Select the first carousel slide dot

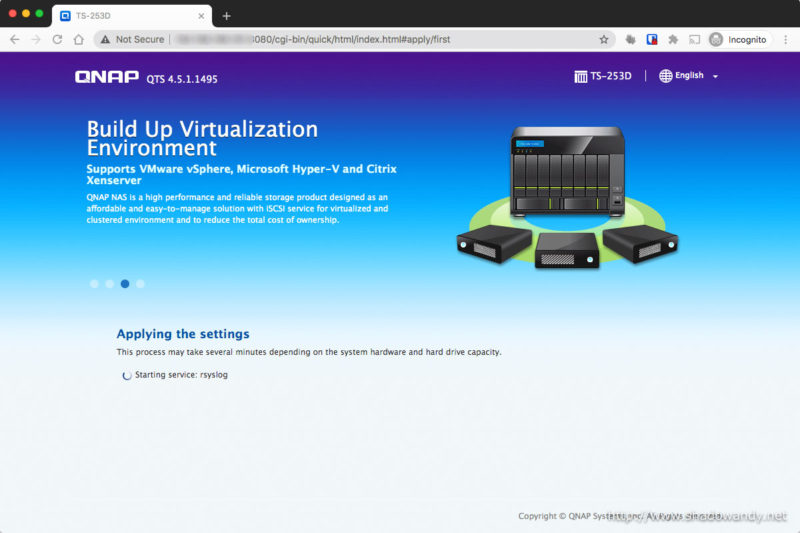(x=94, y=284)
